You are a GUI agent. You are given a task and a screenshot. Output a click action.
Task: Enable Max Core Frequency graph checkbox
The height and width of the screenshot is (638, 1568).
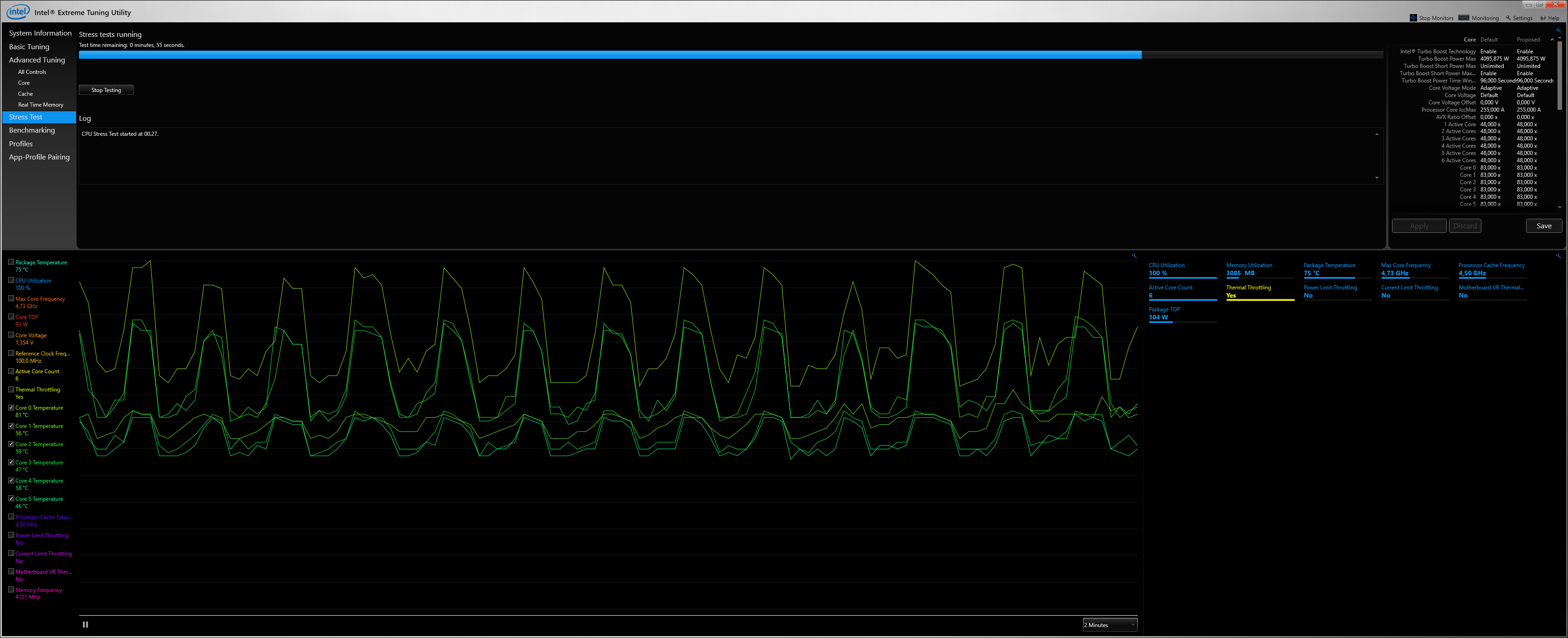11,298
